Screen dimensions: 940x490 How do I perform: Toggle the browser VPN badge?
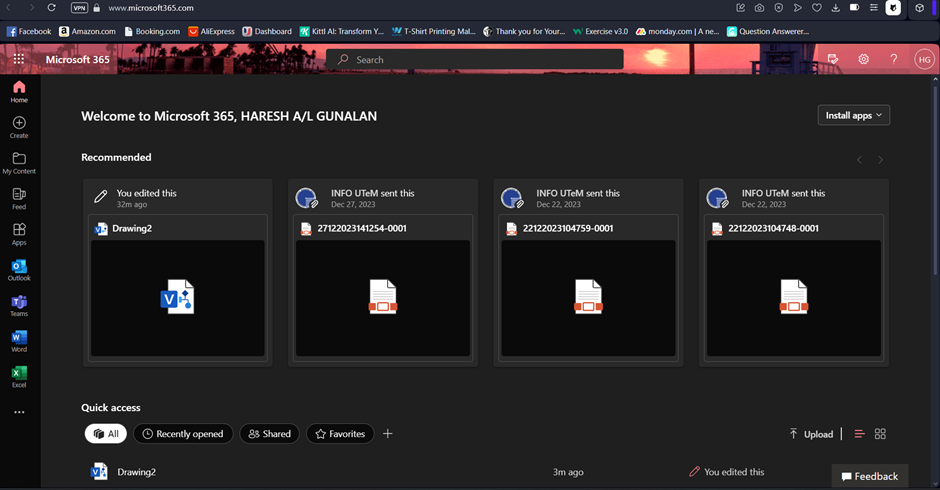click(79, 8)
